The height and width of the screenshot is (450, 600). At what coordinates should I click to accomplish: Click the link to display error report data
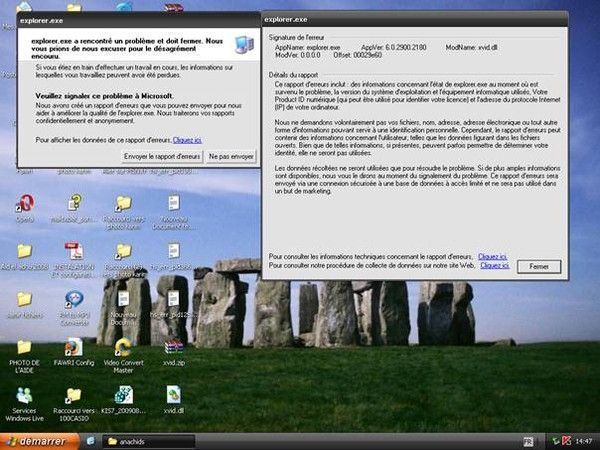coord(187,140)
